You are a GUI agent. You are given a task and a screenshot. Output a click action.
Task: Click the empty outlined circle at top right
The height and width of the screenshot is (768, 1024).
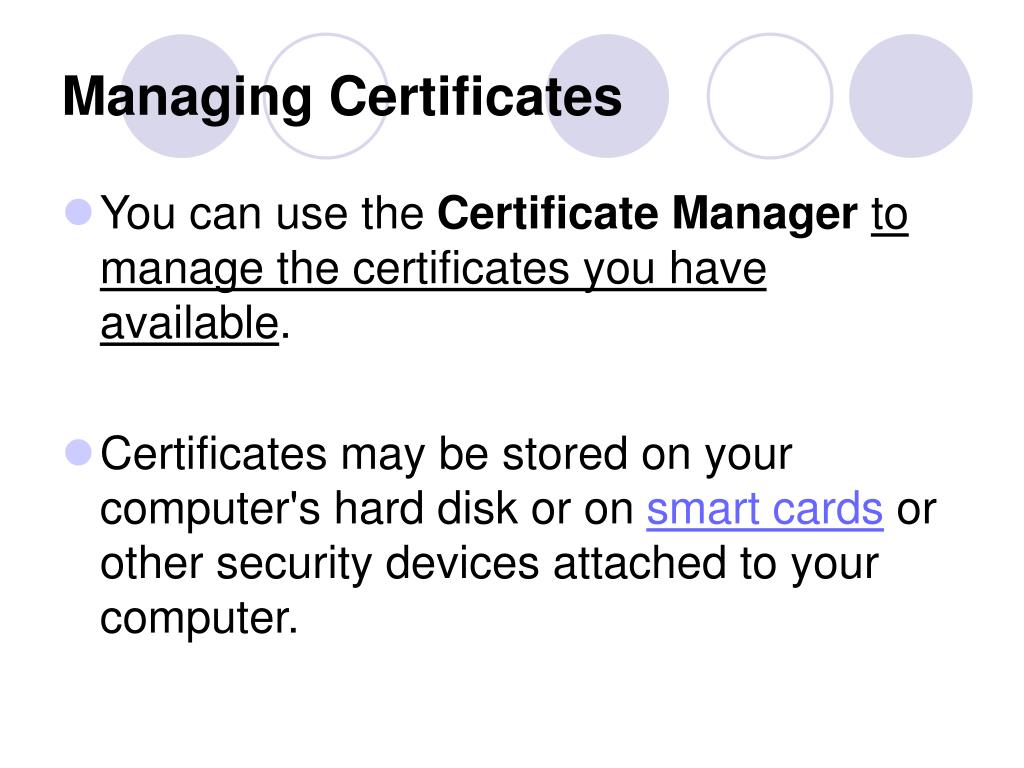[x=770, y=96]
